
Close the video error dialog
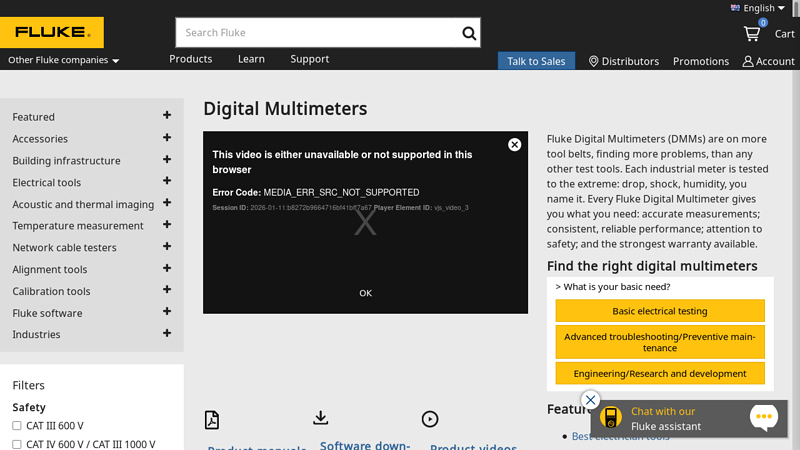click(x=514, y=145)
